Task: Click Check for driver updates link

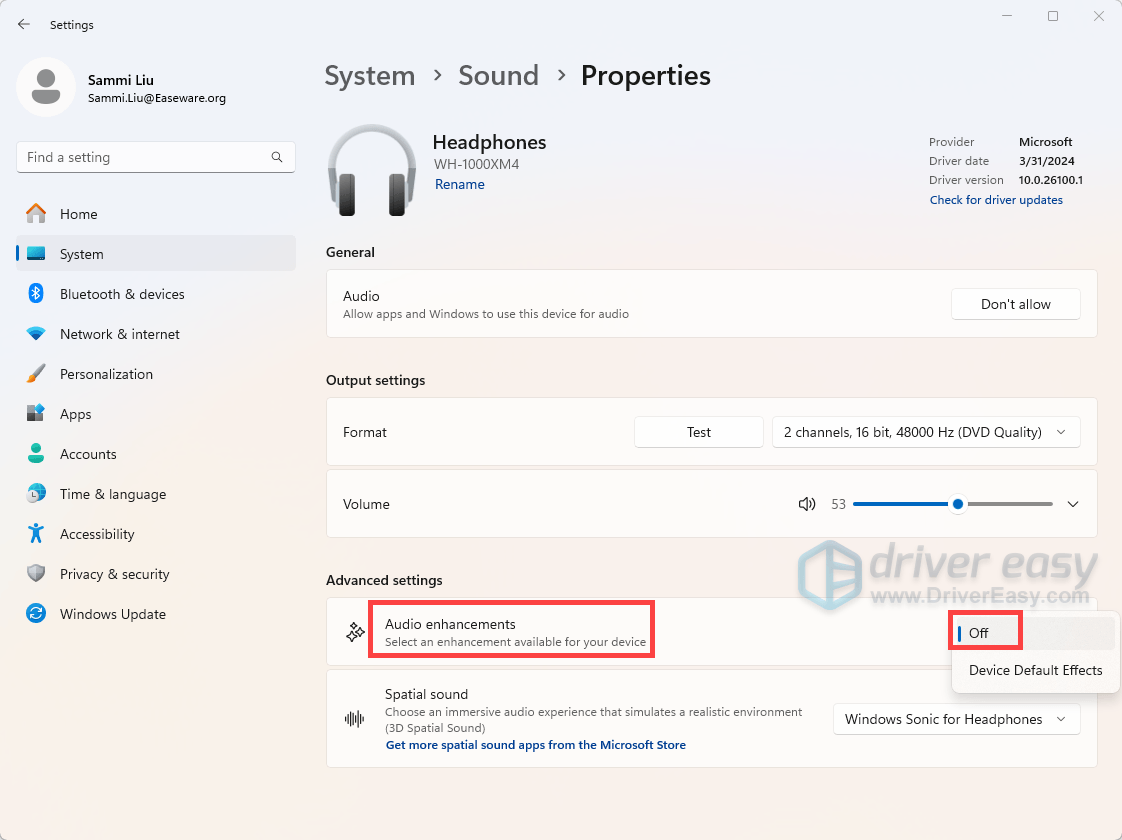Action: point(996,200)
